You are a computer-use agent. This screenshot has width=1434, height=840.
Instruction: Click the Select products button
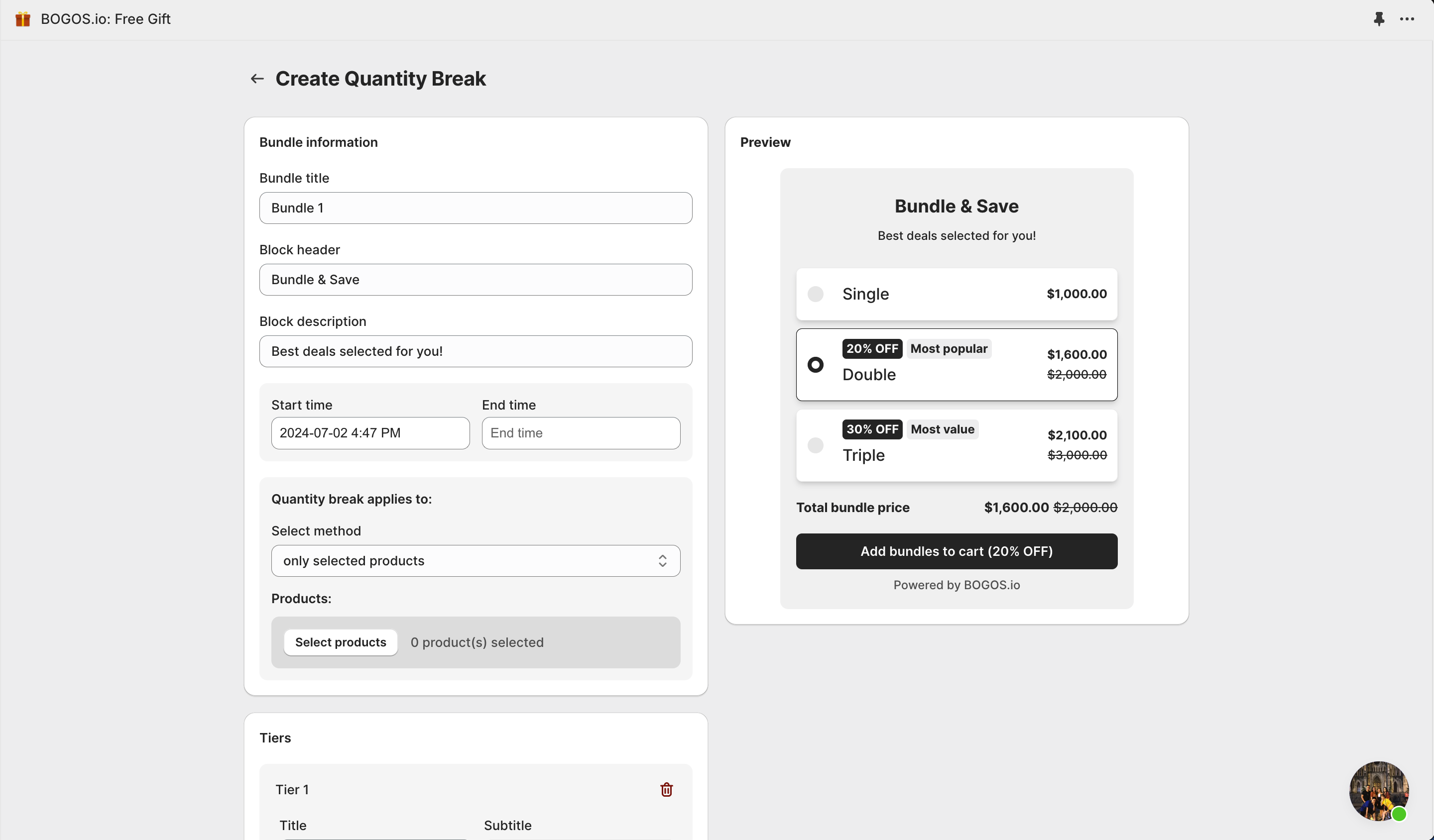[340, 642]
